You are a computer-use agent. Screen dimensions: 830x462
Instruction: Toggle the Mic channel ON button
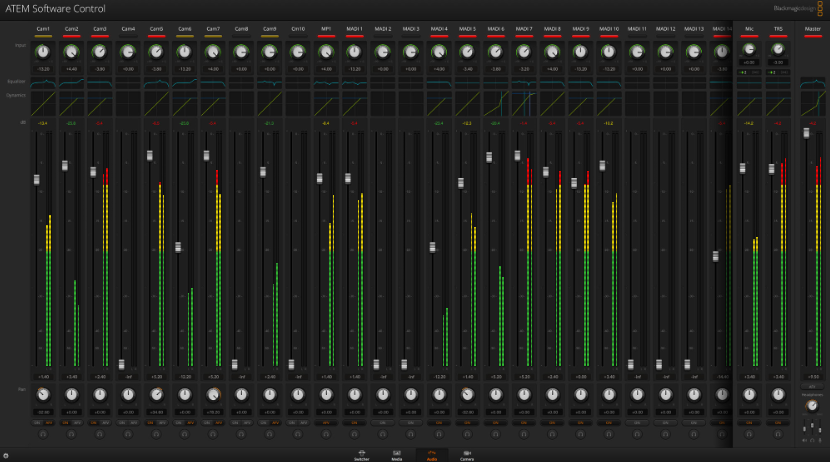tap(749, 422)
